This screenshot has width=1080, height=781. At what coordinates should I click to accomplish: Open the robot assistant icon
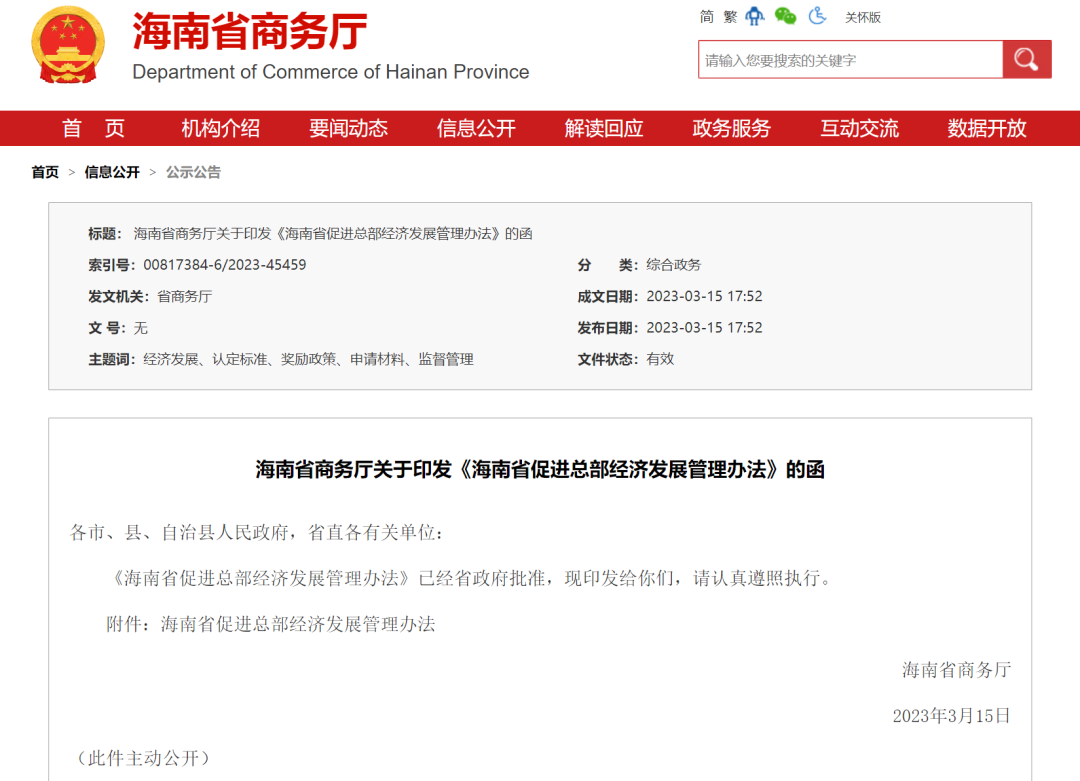(x=755, y=16)
